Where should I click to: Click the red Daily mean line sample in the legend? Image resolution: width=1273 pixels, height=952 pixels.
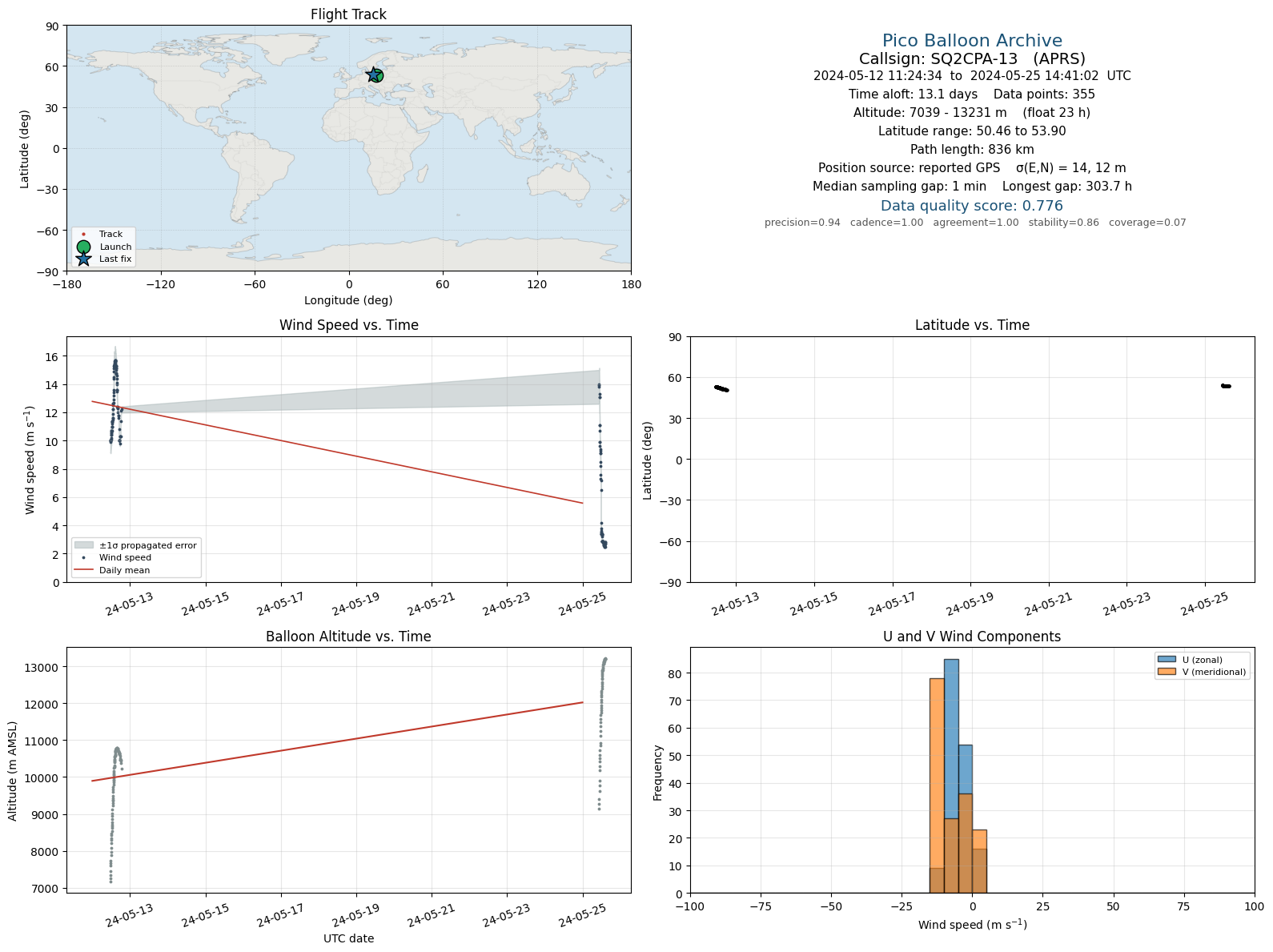coord(83,570)
